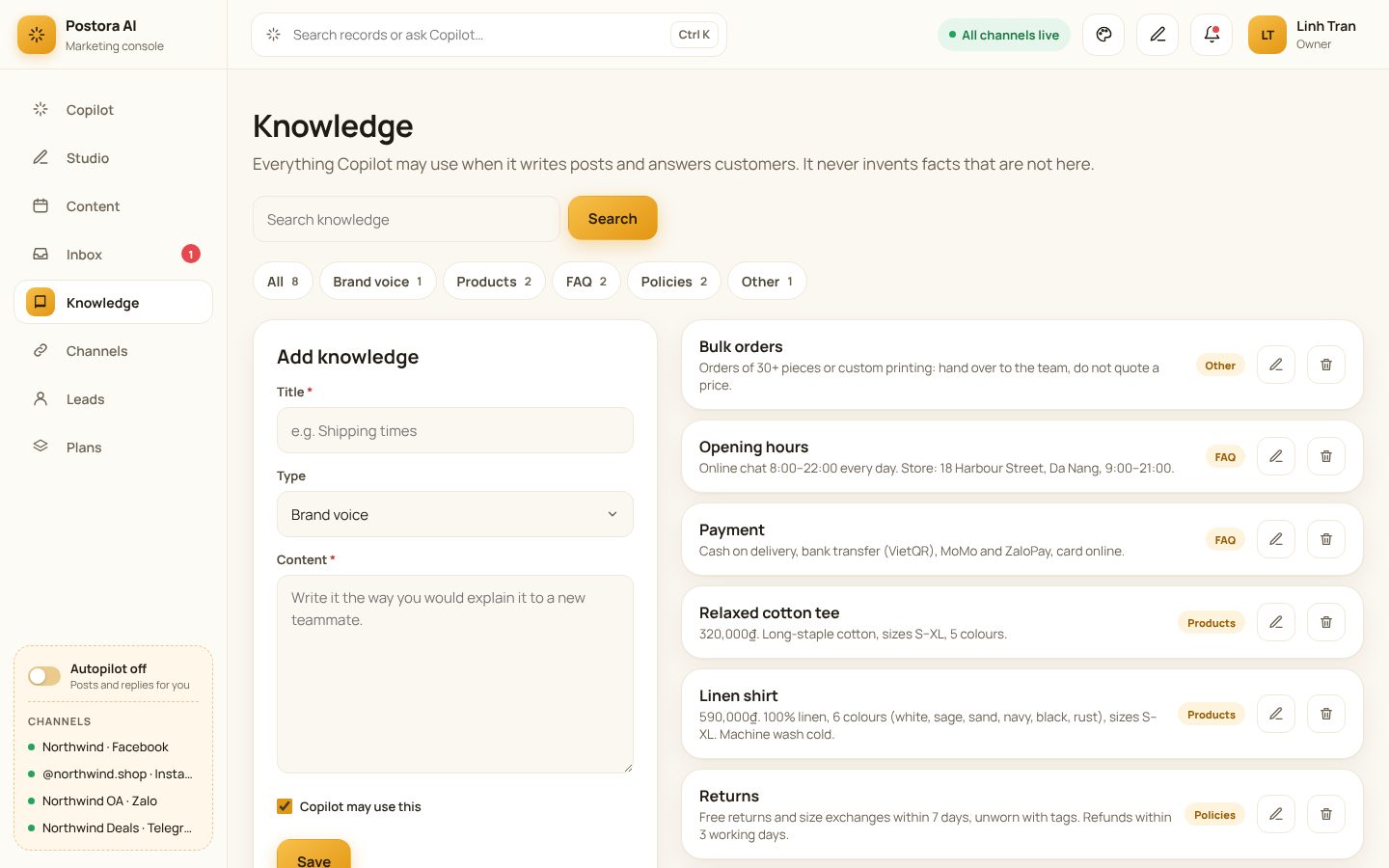Image resolution: width=1389 pixels, height=868 pixels.
Task: Edit the Bulk orders entry
Action: pyautogui.click(x=1275, y=365)
